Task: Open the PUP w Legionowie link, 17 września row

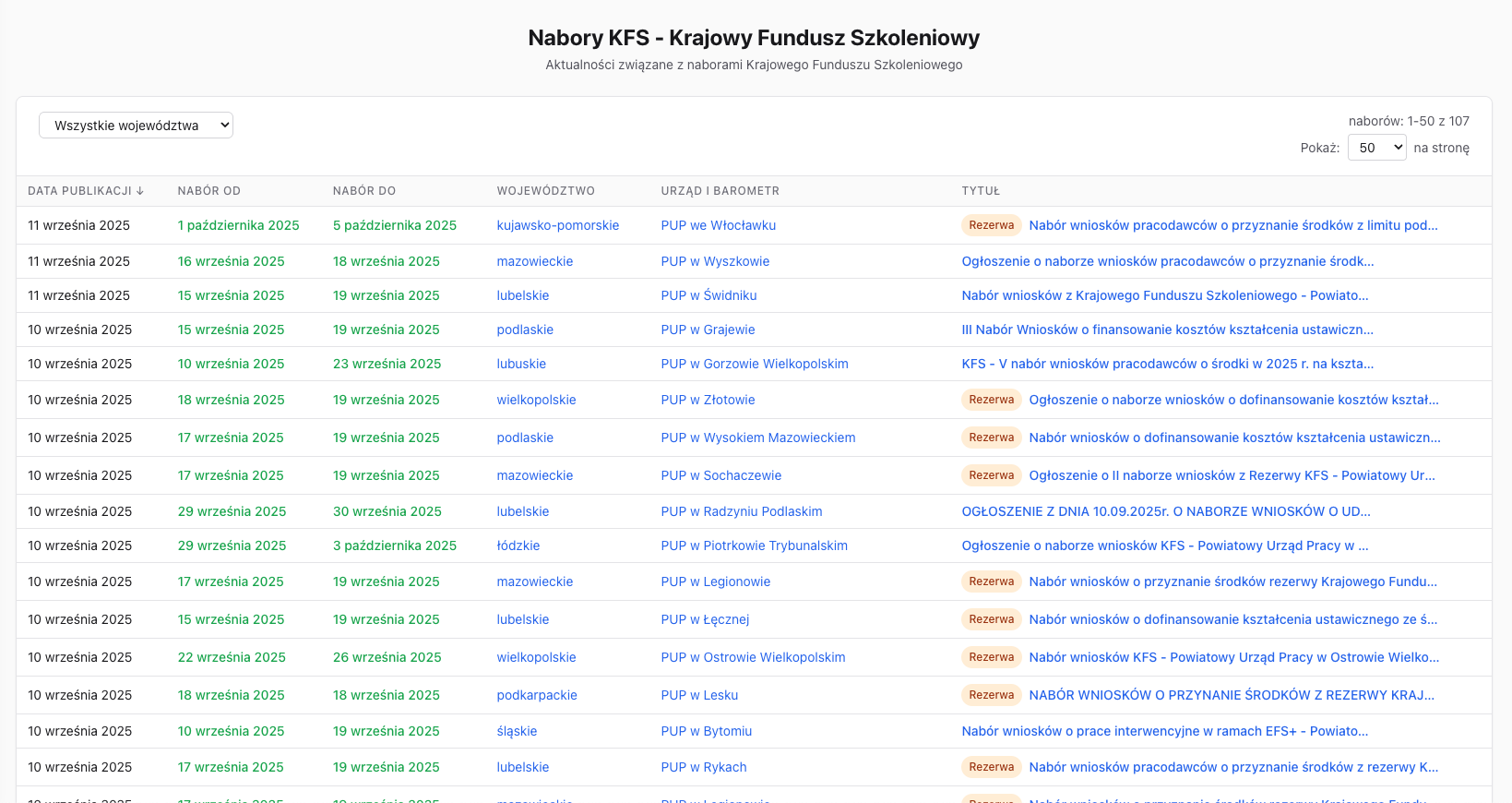Action: point(716,581)
